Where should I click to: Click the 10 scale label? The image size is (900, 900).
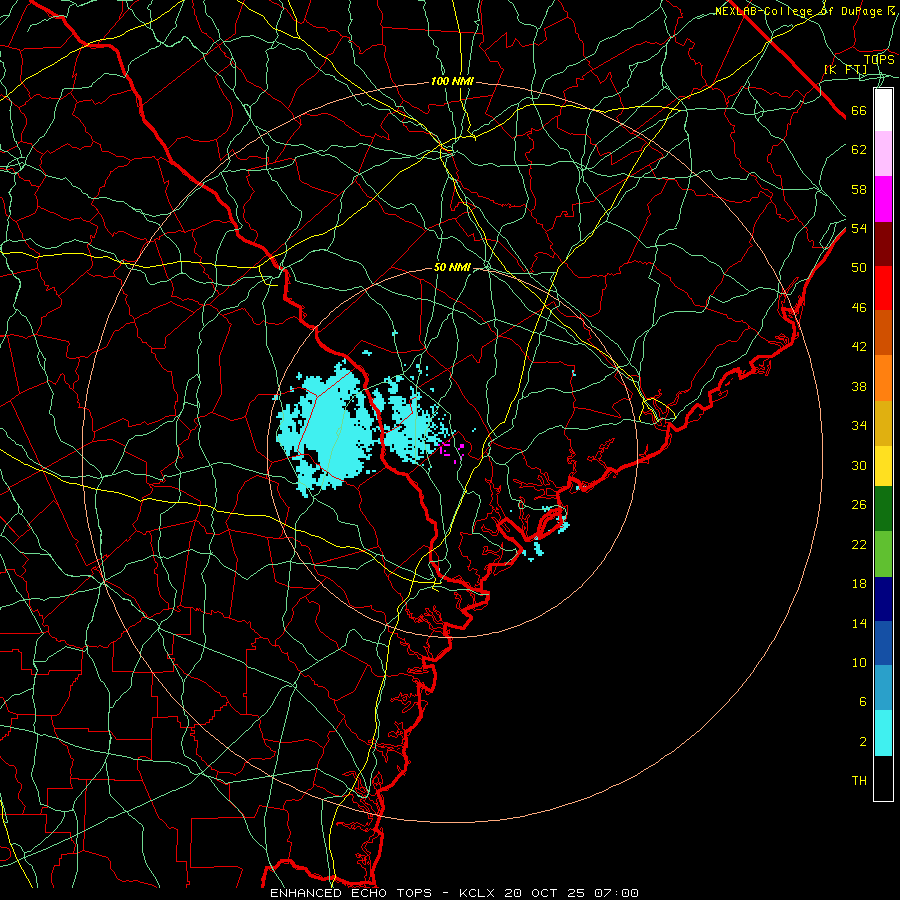click(859, 662)
